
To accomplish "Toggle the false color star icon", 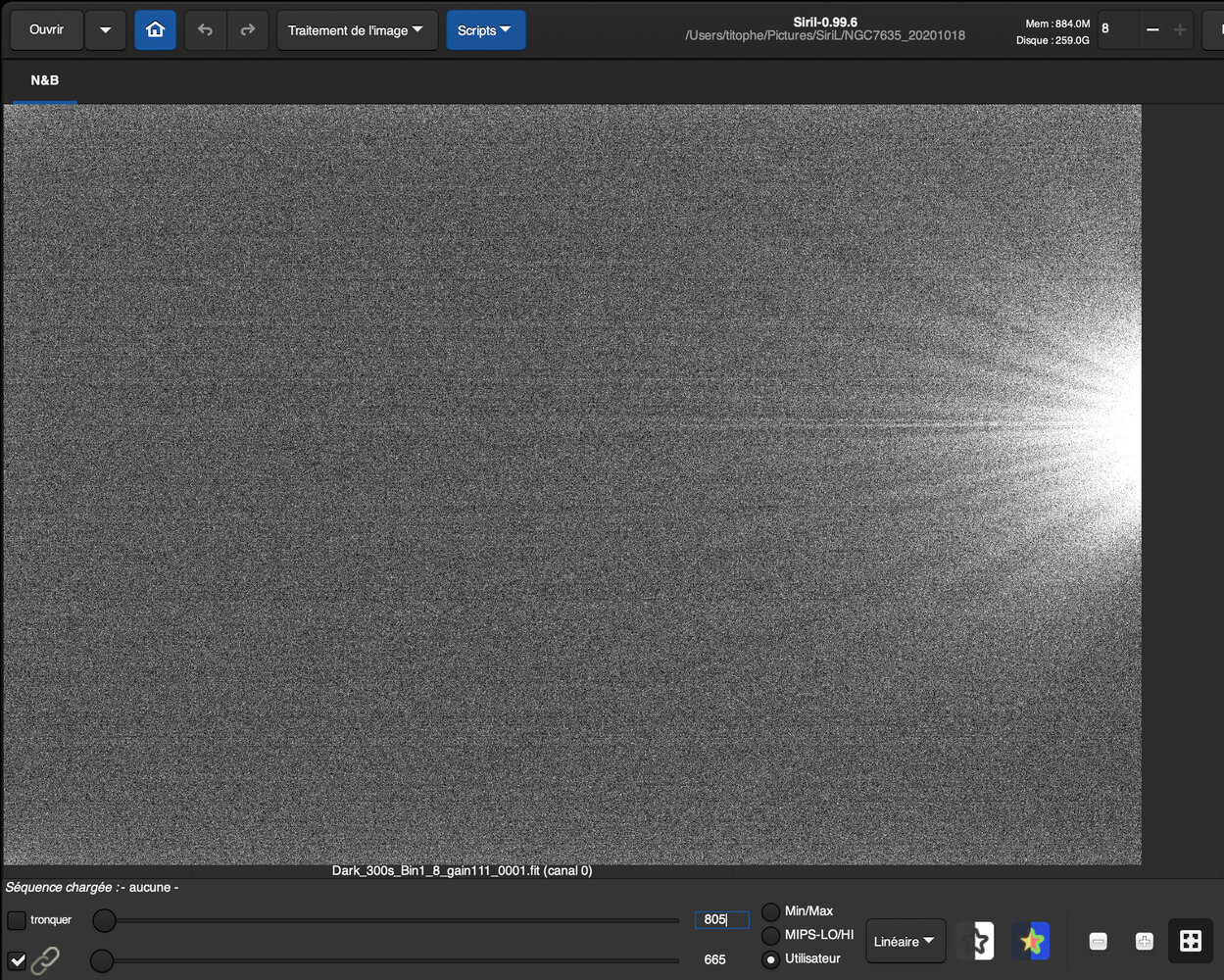I will [x=1031, y=941].
